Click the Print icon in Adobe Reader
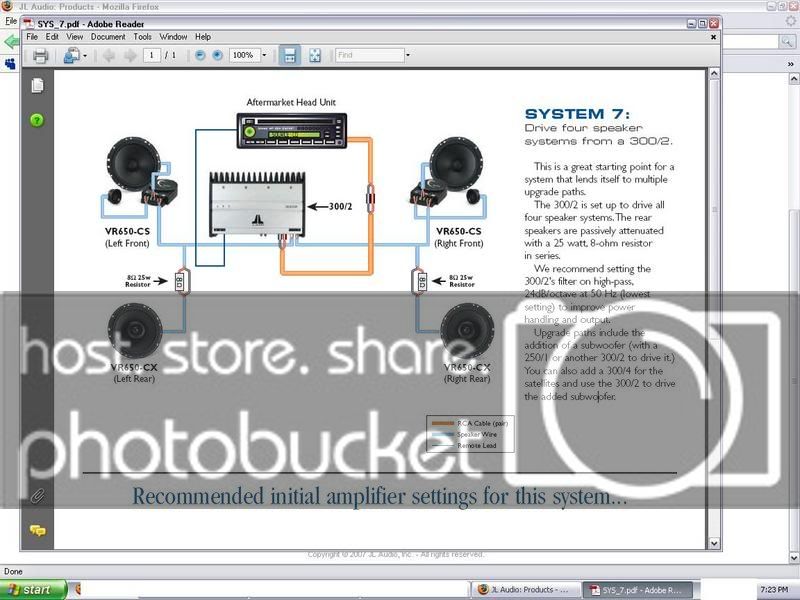 pos(40,55)
